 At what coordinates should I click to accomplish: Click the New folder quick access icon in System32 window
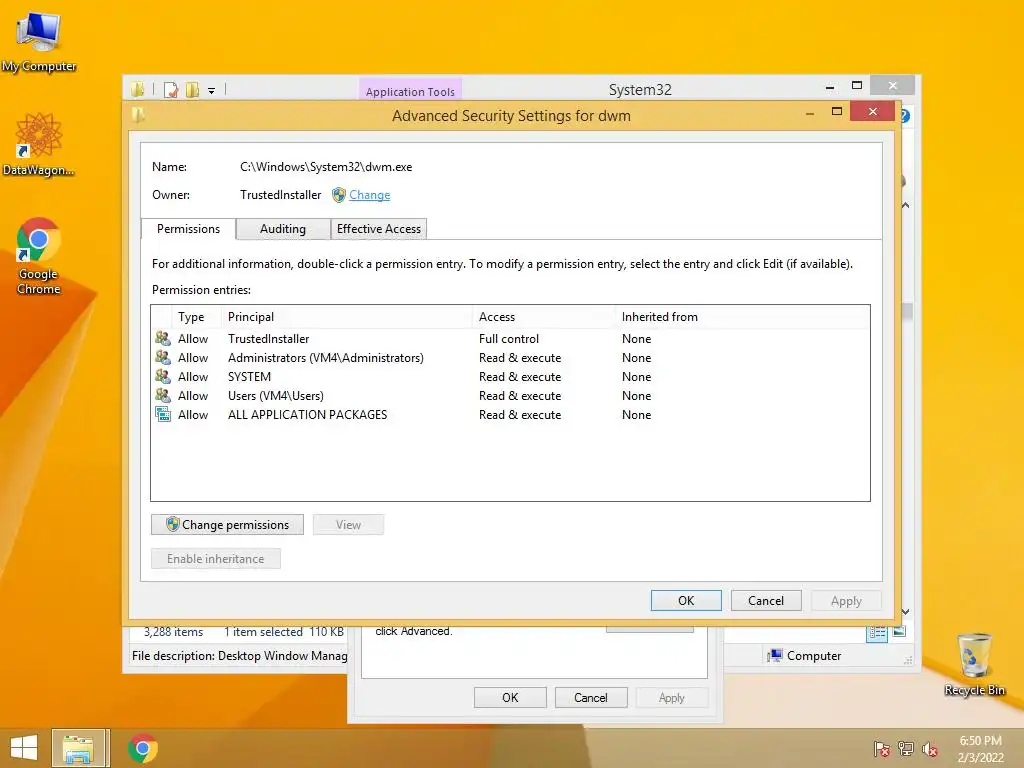[192, 89]
